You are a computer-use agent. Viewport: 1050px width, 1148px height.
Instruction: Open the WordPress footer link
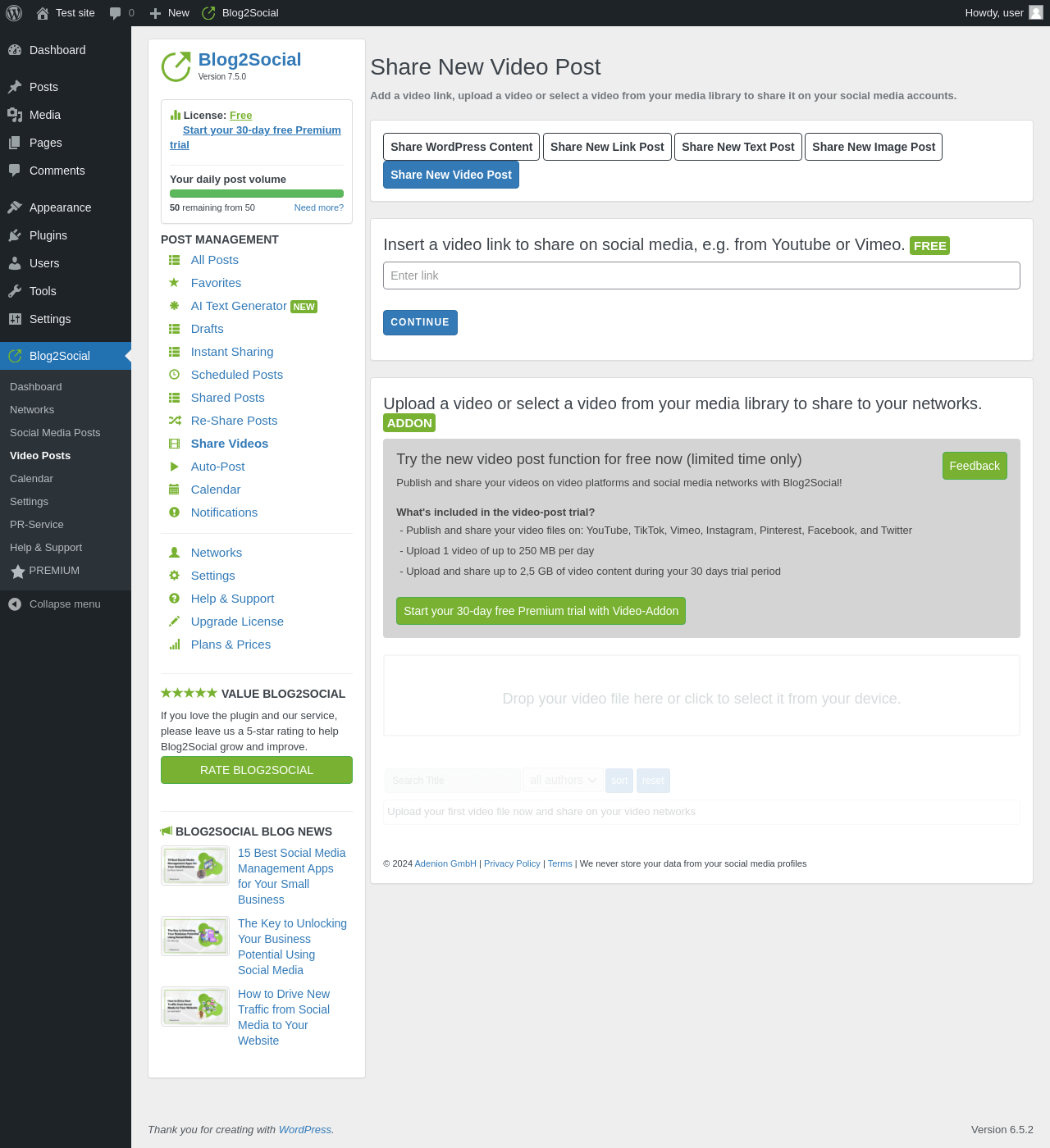coord(305,1130)
